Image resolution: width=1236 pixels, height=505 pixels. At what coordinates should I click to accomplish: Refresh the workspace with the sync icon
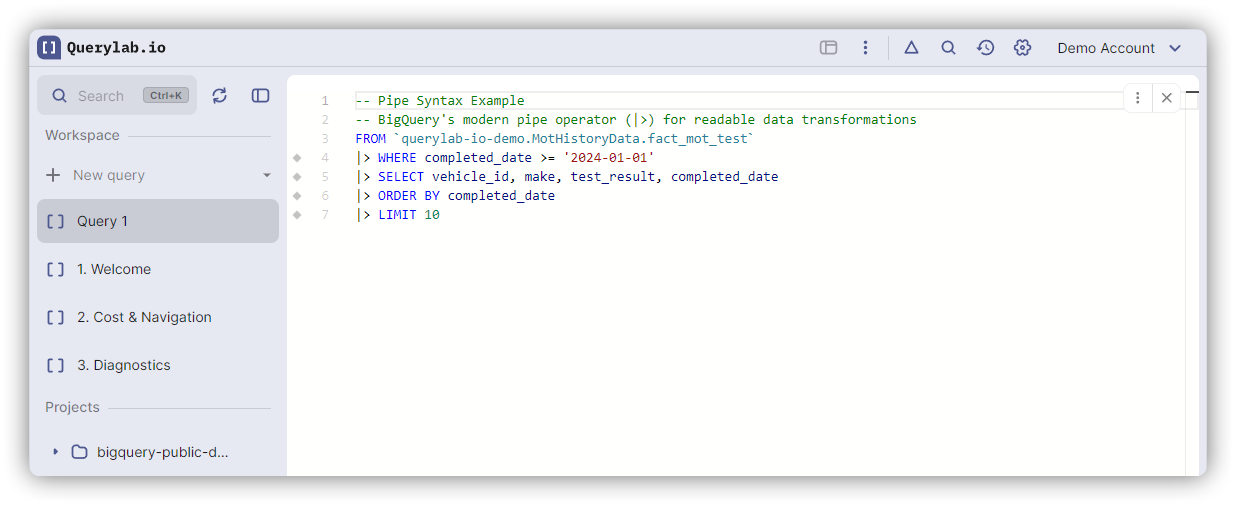click(x=220, y=96)
